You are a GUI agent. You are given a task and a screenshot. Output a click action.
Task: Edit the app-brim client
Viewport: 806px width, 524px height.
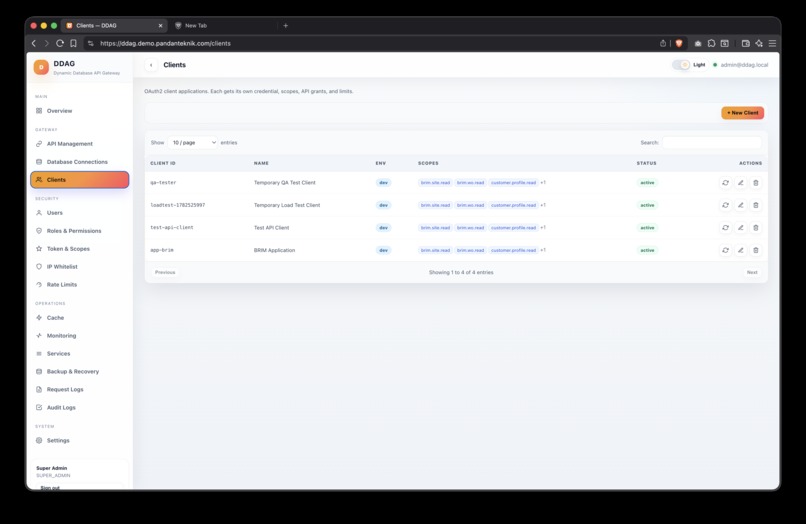[x=740, y=250]
